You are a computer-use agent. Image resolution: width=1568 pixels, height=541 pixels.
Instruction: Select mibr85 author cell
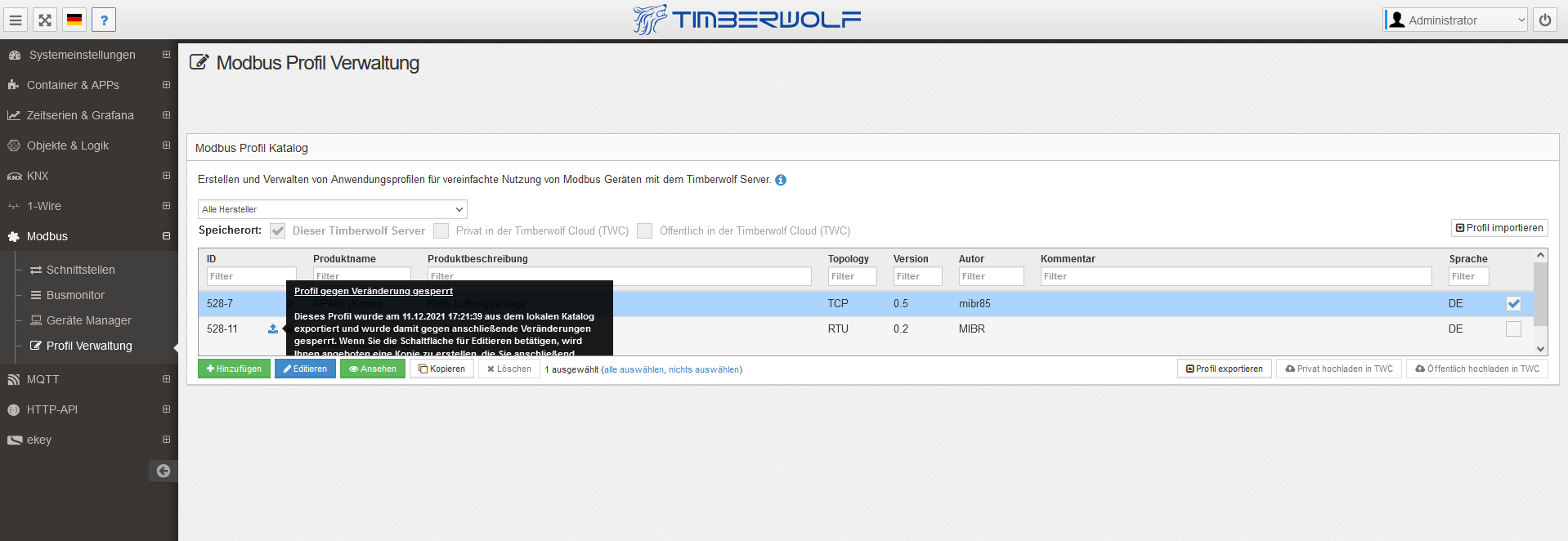coord(974,303)
